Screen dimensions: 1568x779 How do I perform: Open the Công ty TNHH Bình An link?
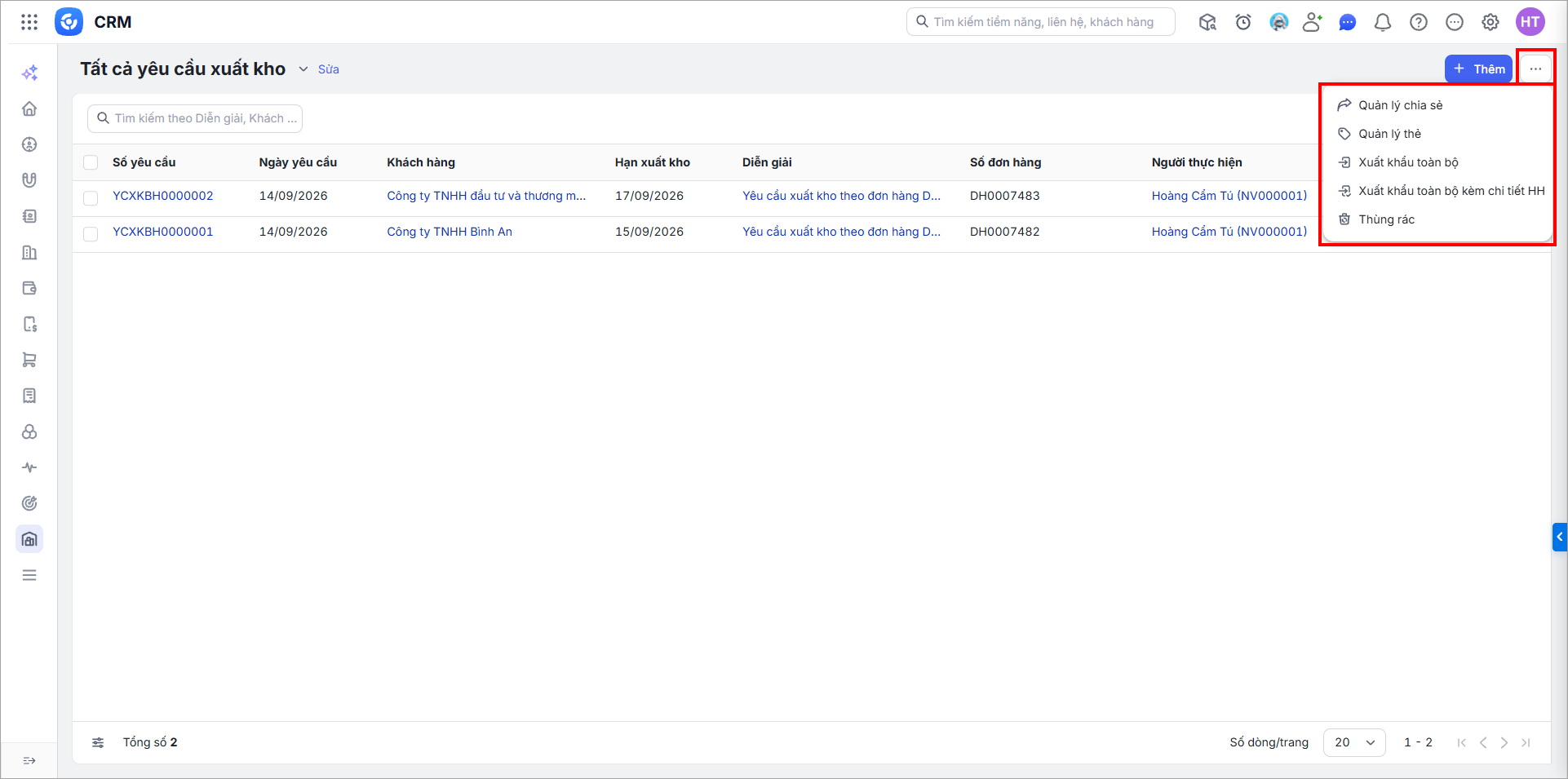tap(450, 232)
